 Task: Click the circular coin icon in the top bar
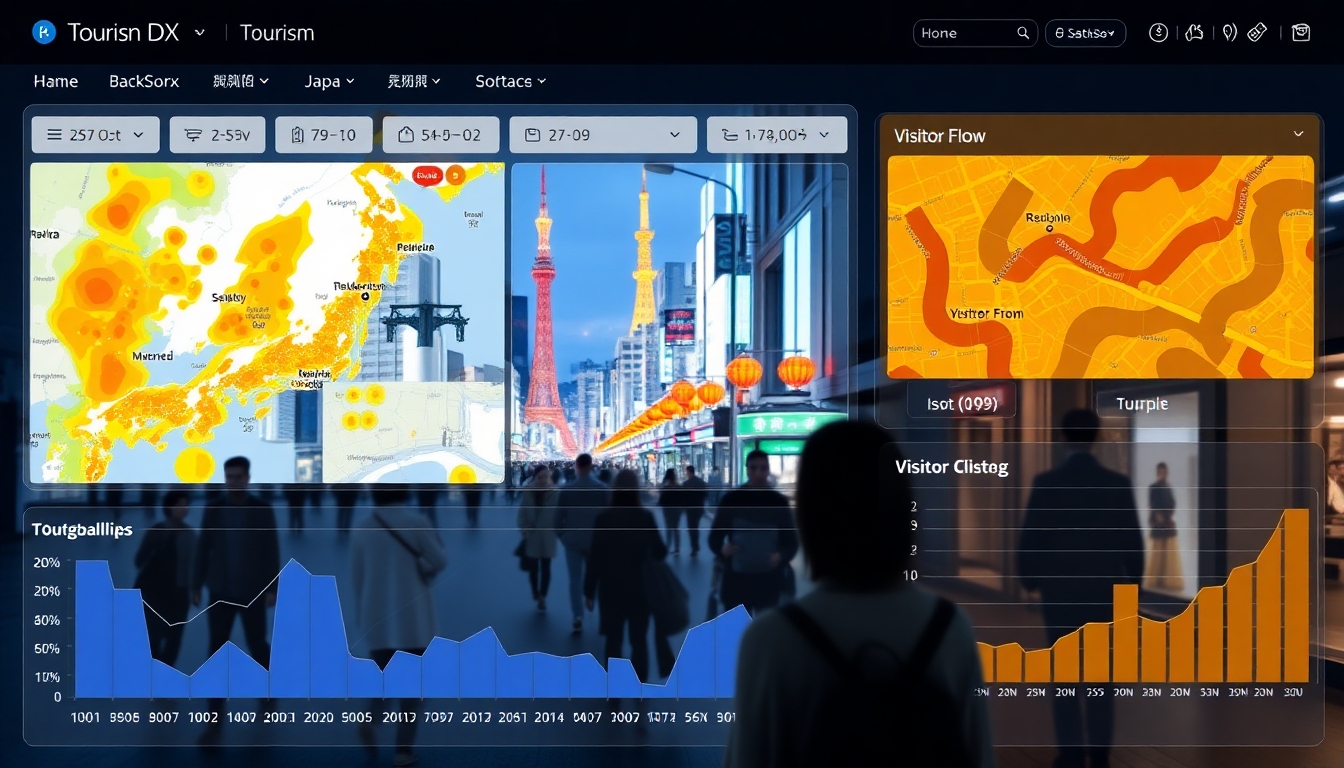[x=1159, y=33]
